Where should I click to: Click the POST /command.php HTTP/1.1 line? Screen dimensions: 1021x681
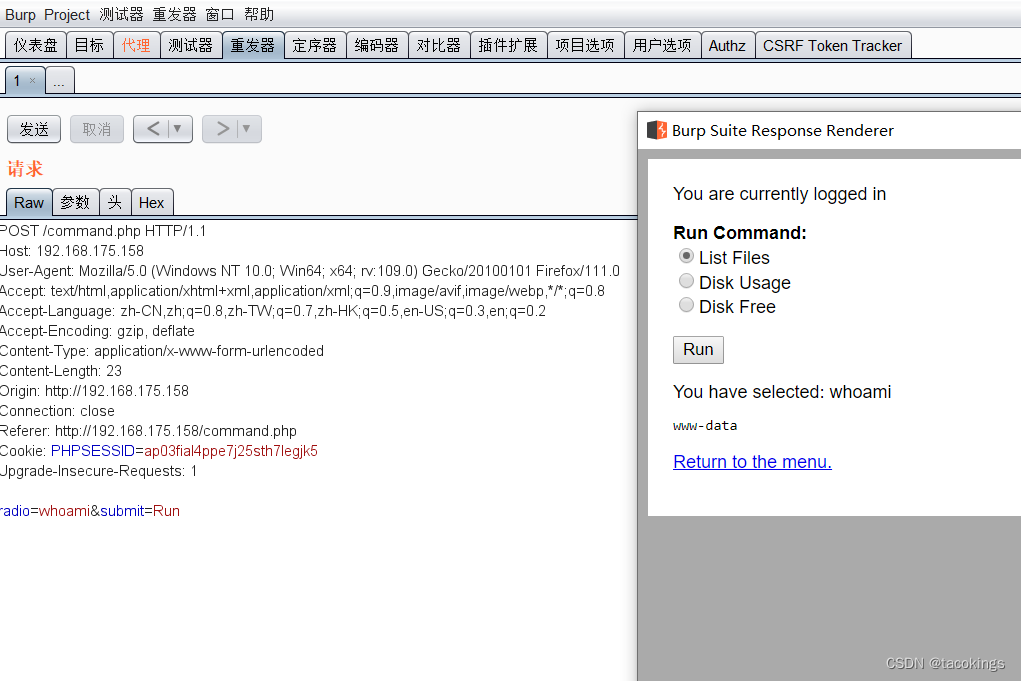coord(103,231)
